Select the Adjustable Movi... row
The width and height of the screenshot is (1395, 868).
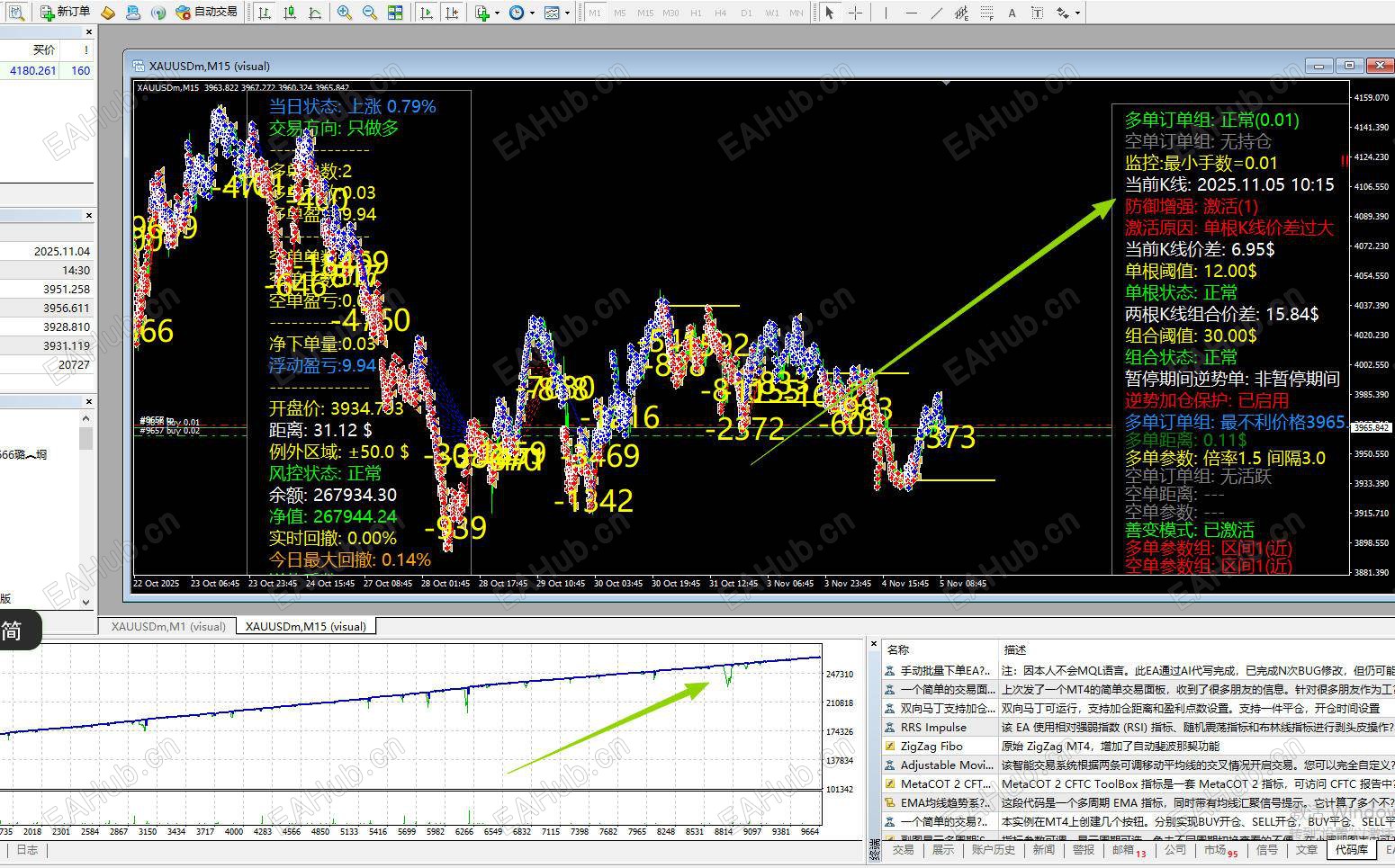click(x=1138, y=765)
